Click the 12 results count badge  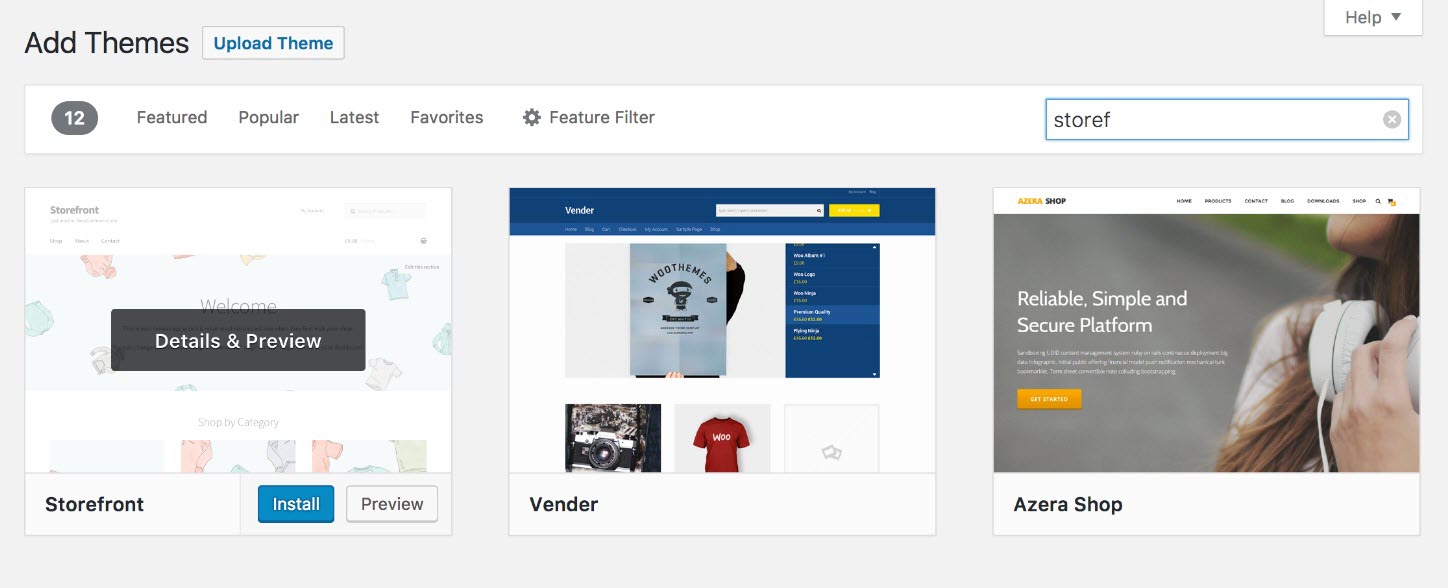coord(75,119)
